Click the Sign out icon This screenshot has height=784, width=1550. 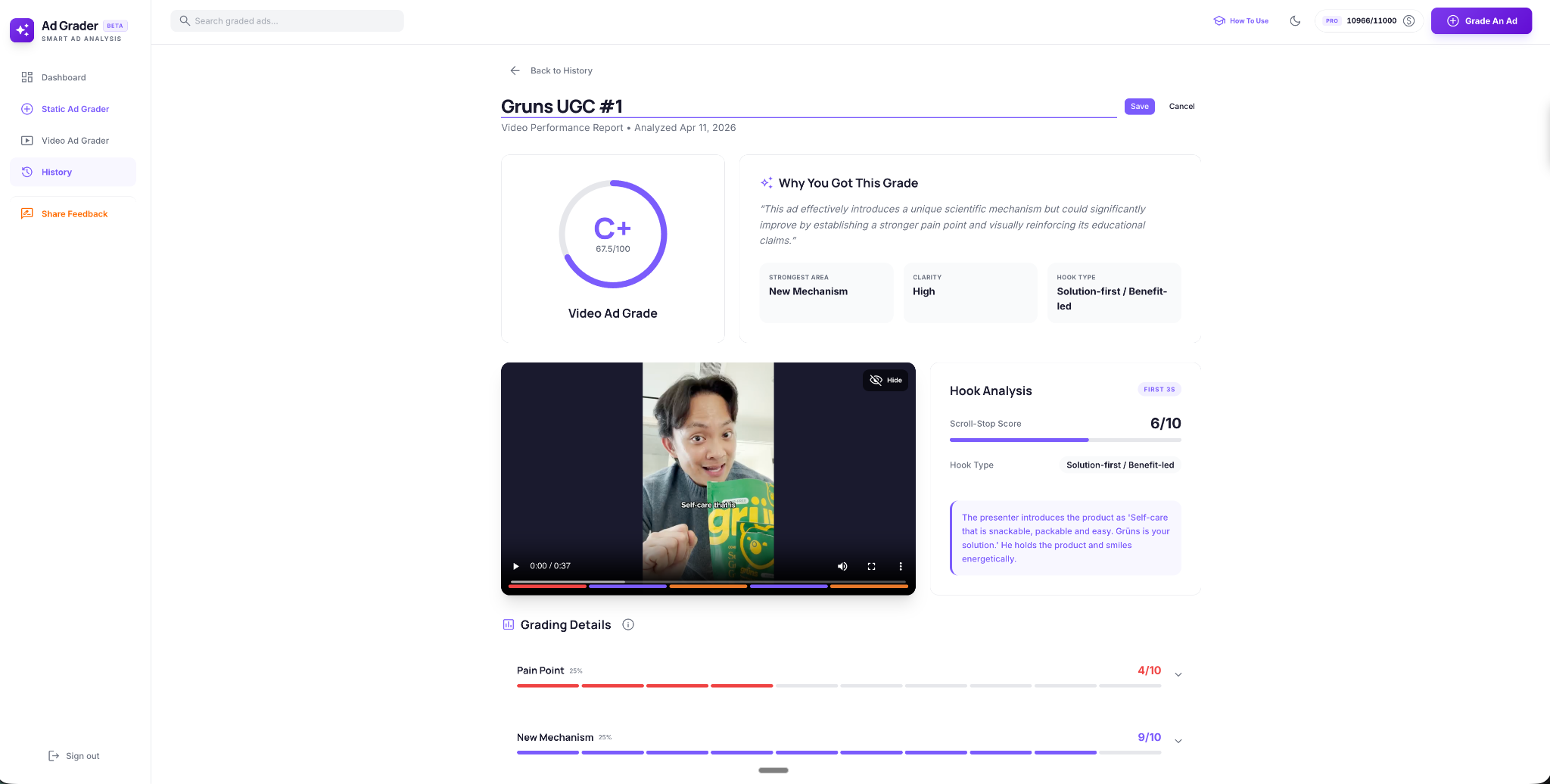tap(54, 755)
